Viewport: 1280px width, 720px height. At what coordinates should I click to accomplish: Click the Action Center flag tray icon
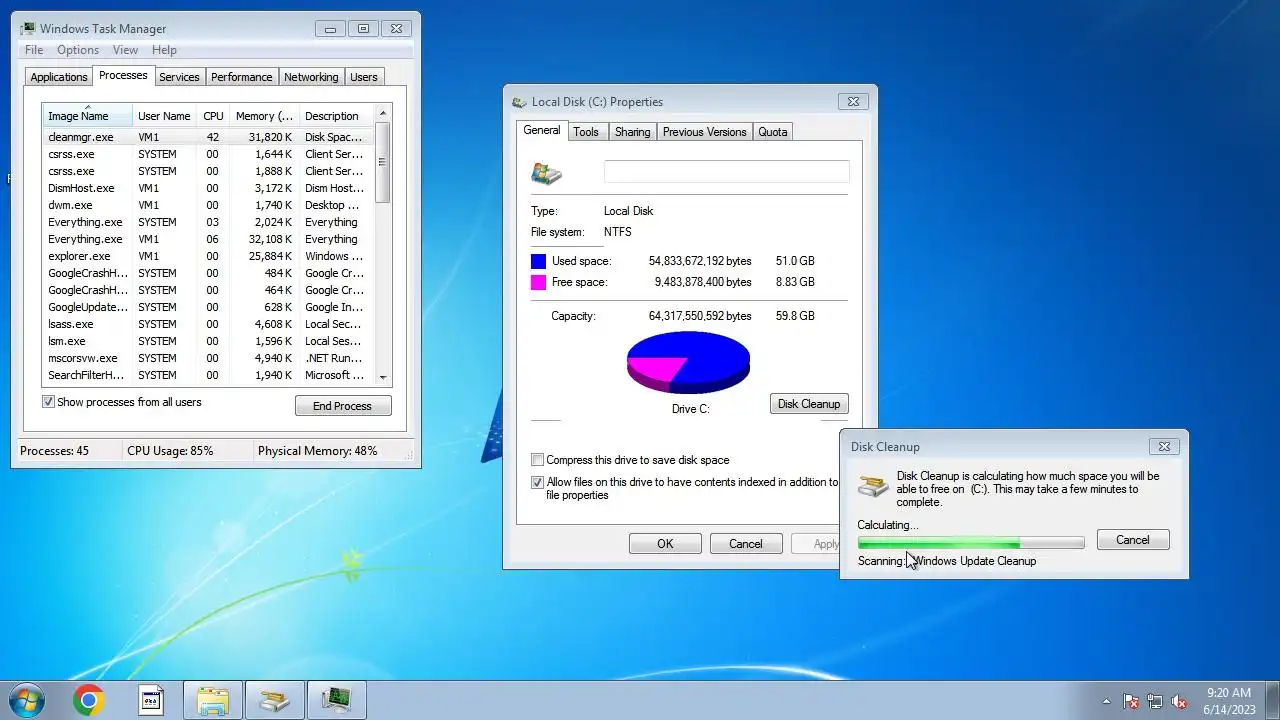1131,701
